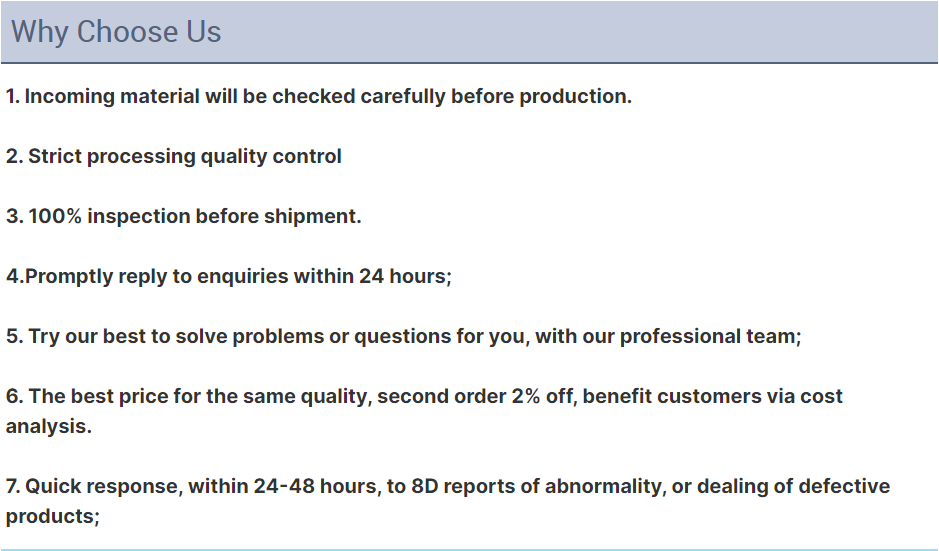Click the word "analysis" on the wrapped line
The height and width of the screenshot is (551, 939).
pos(45,427)
